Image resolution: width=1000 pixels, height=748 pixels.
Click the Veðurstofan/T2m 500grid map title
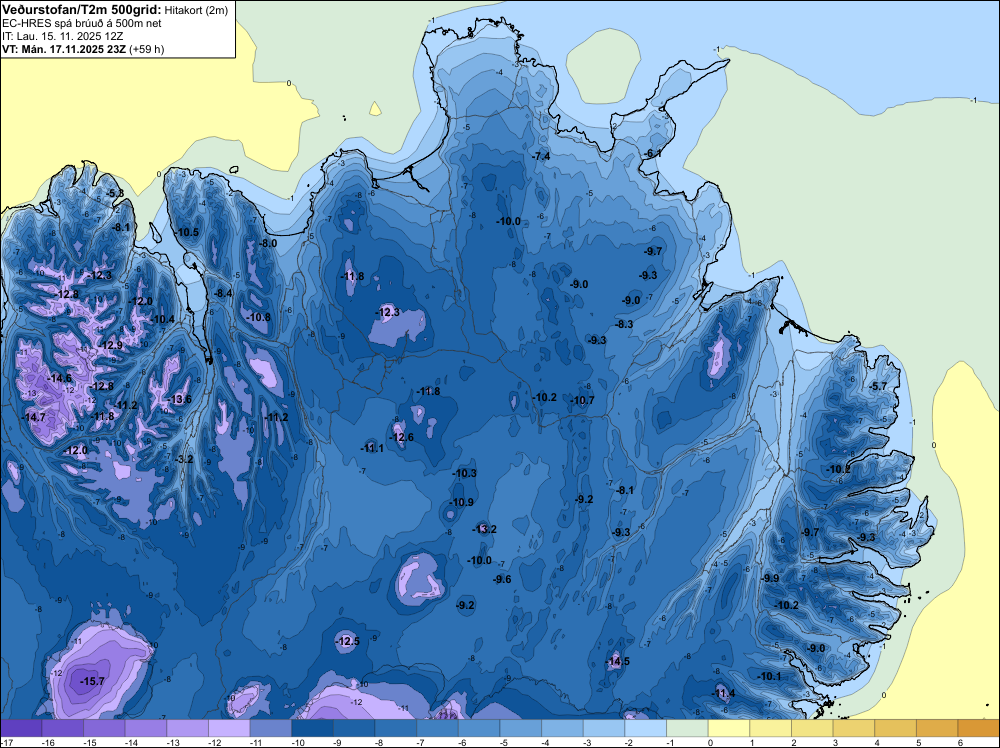[x=80, y=10]
